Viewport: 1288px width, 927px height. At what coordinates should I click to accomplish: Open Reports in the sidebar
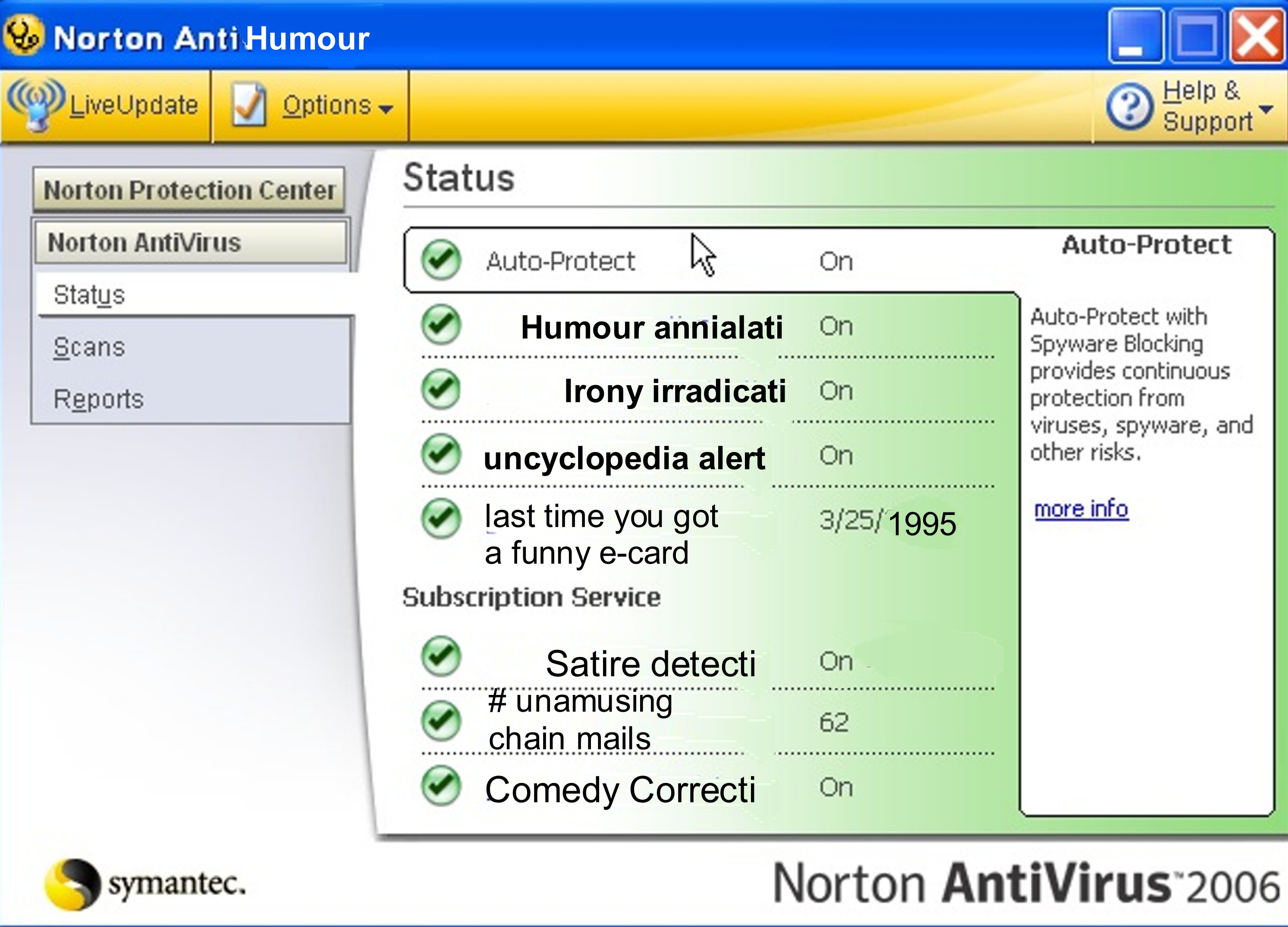[98, 399]
